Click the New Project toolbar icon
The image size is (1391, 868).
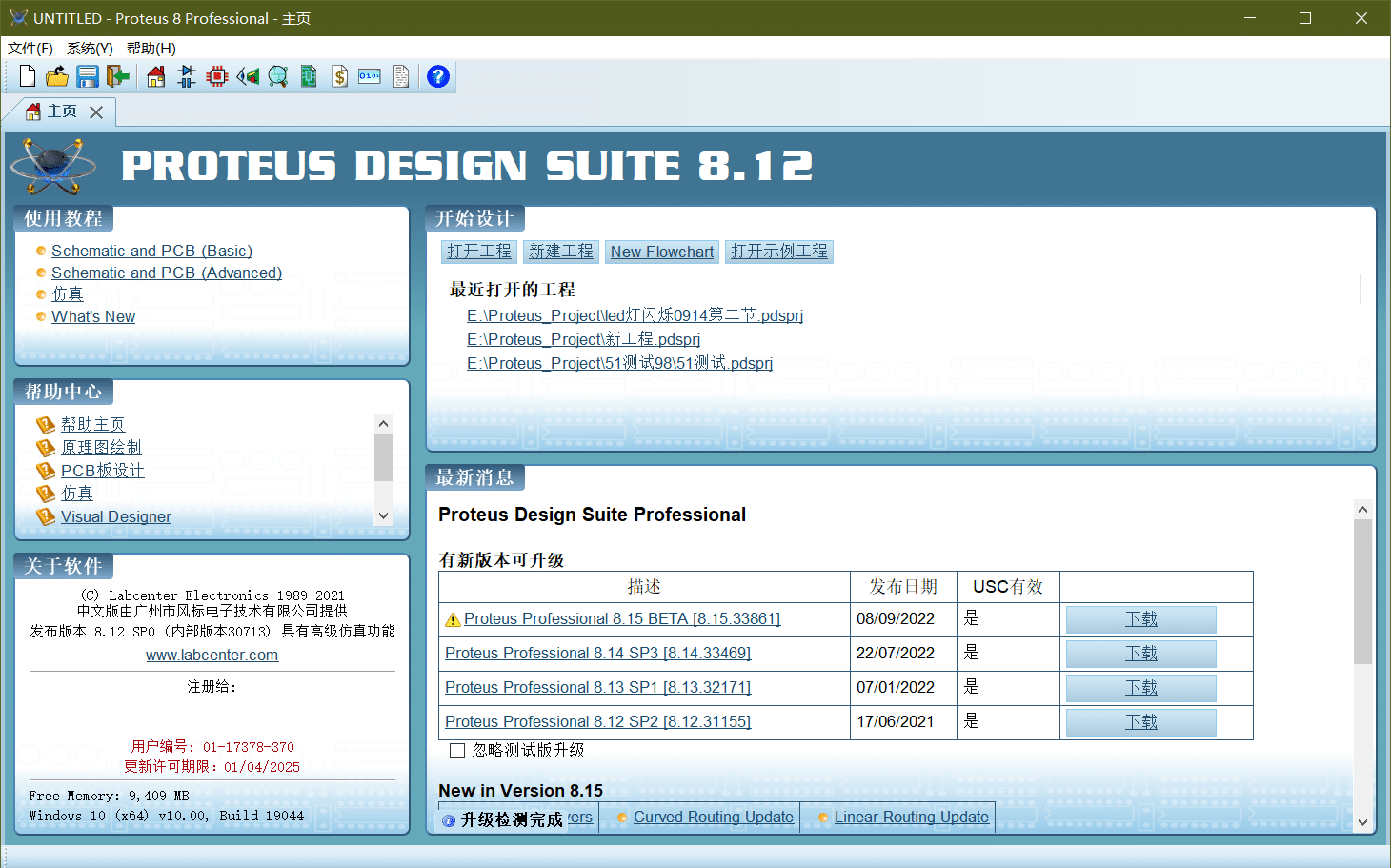tap(28, 76)
